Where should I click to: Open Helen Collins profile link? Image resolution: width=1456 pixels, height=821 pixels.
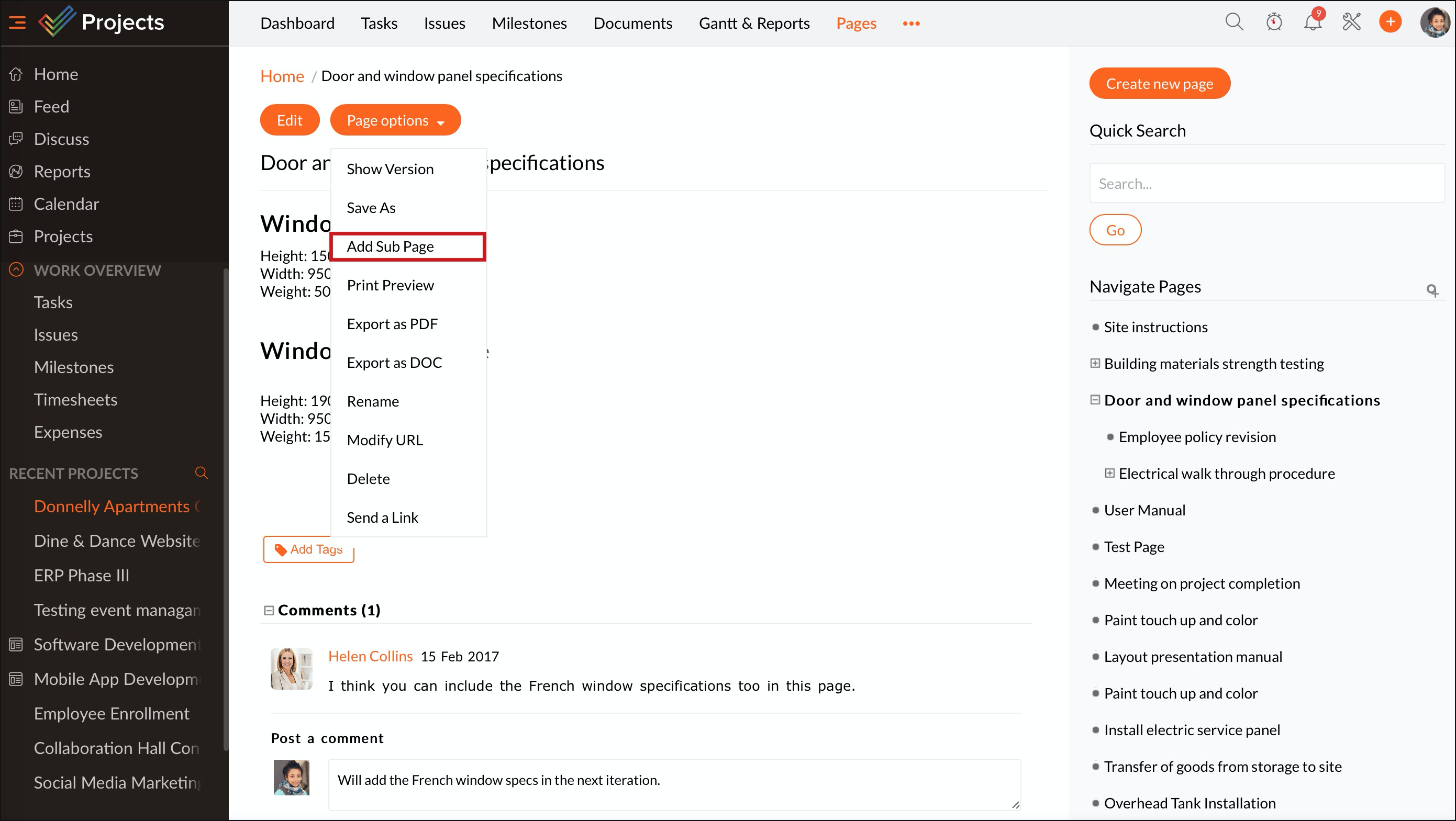pyautogui.click(x=370, y=656)
